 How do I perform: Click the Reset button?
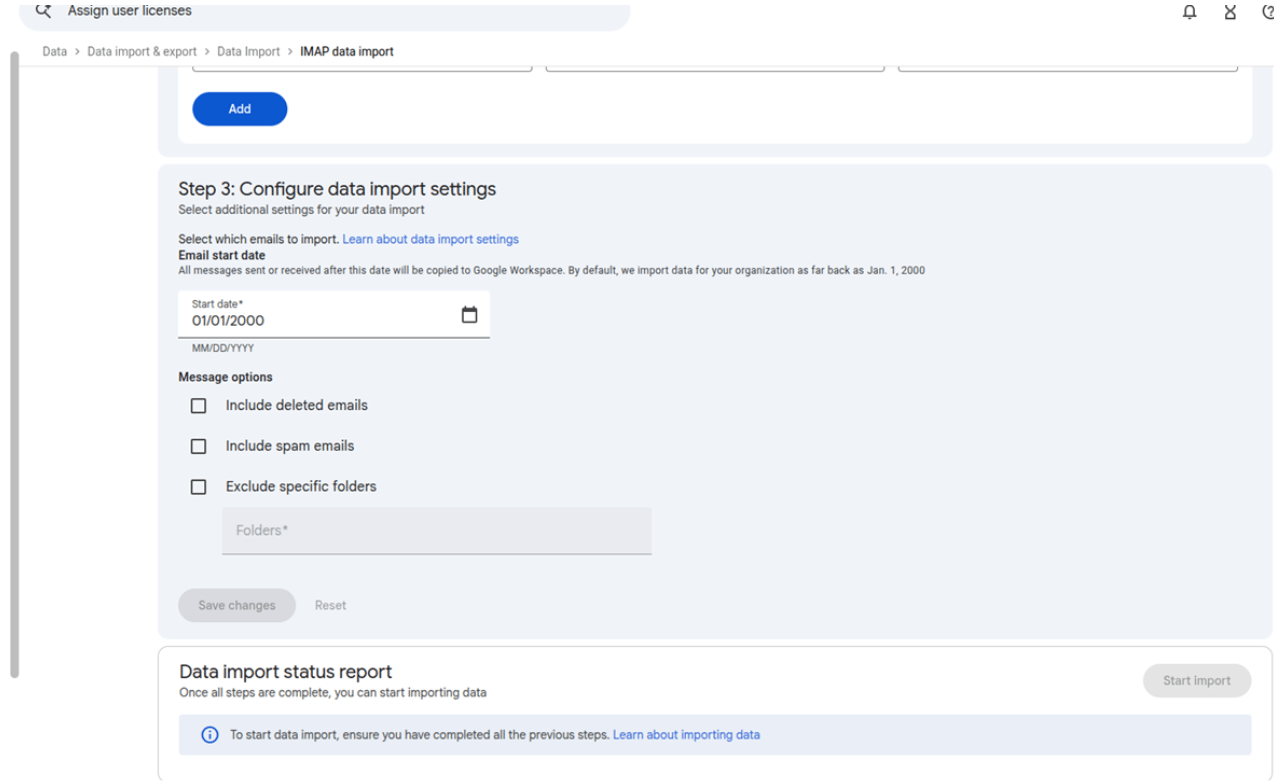pyautogui.click(x=330, y=605)
